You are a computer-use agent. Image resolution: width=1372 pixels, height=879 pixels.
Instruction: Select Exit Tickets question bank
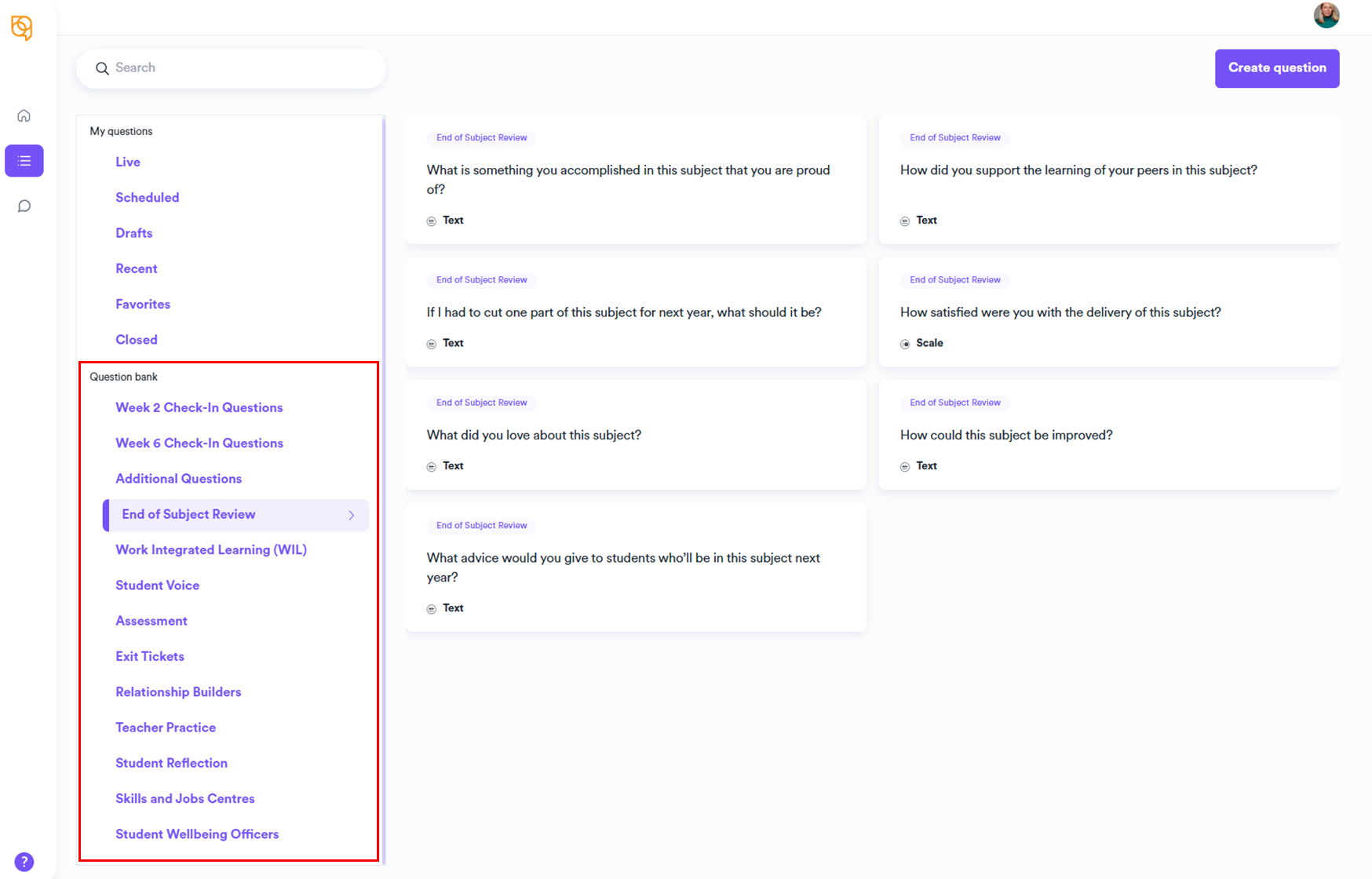tap(150, 656)
